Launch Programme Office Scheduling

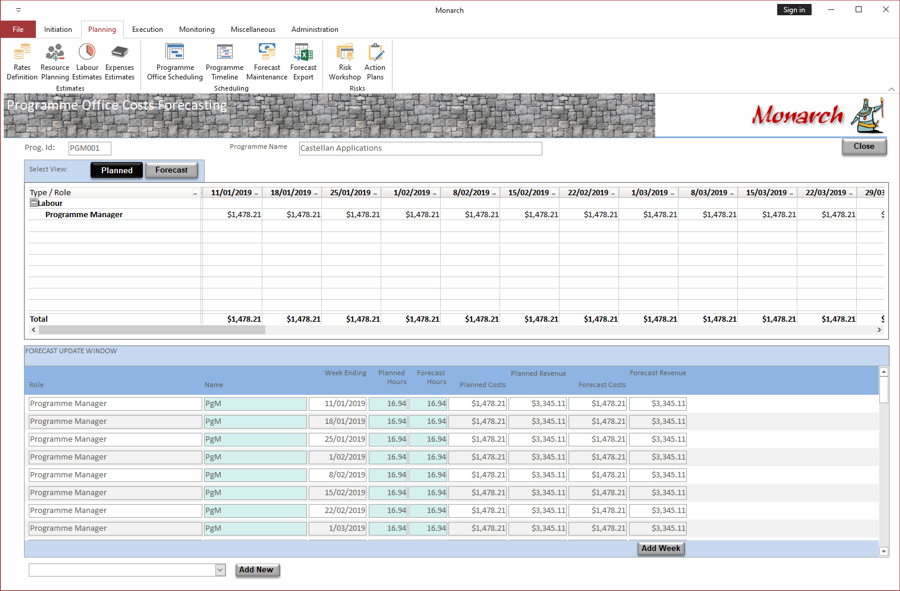(x=174, y=62)
